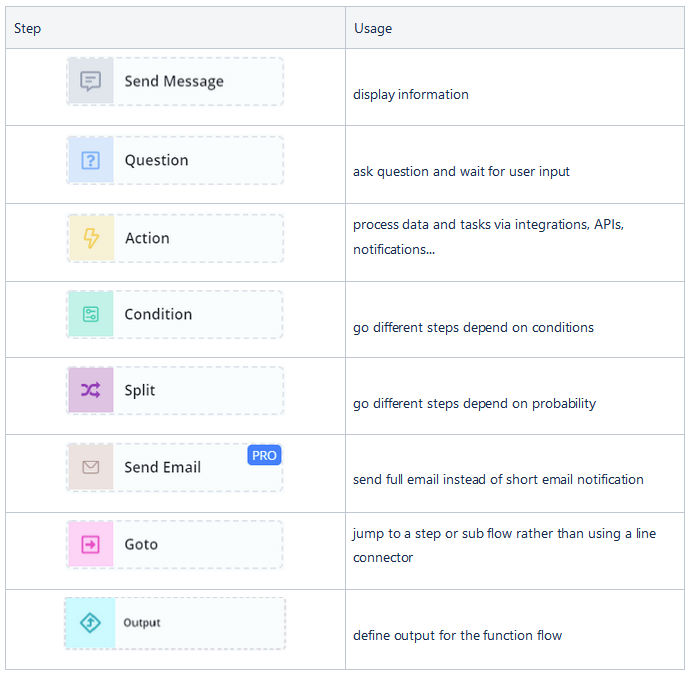Click the Question mark step icon
The width and height of the screenshot is (693, 676).
91,160
